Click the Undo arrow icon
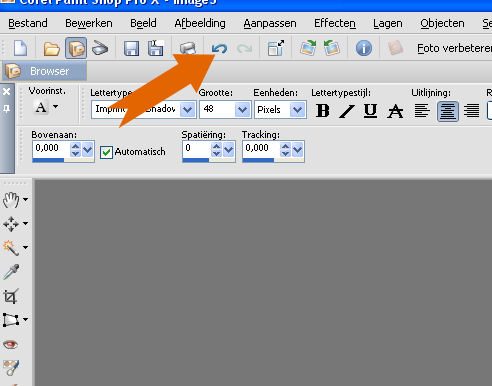 coord(219,49)
